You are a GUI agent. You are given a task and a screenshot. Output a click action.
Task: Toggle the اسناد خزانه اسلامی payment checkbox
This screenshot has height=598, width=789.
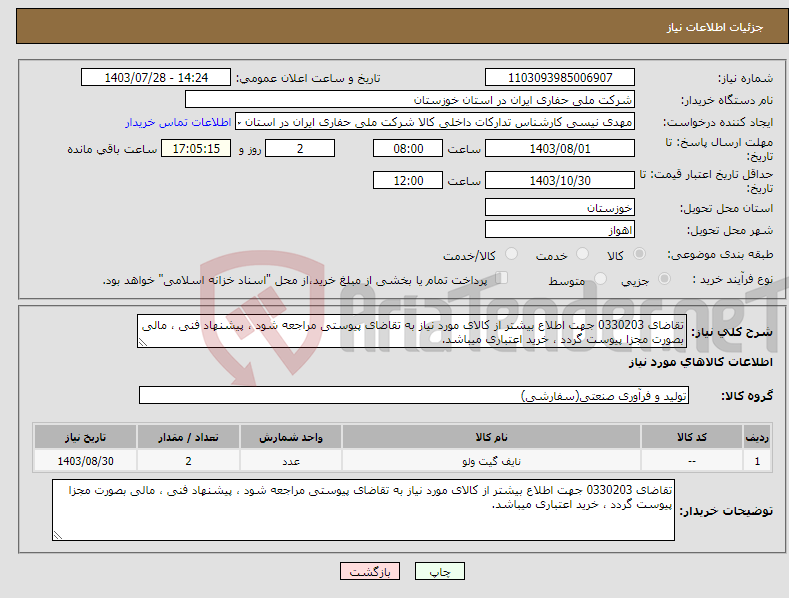(x=502, y=278)
